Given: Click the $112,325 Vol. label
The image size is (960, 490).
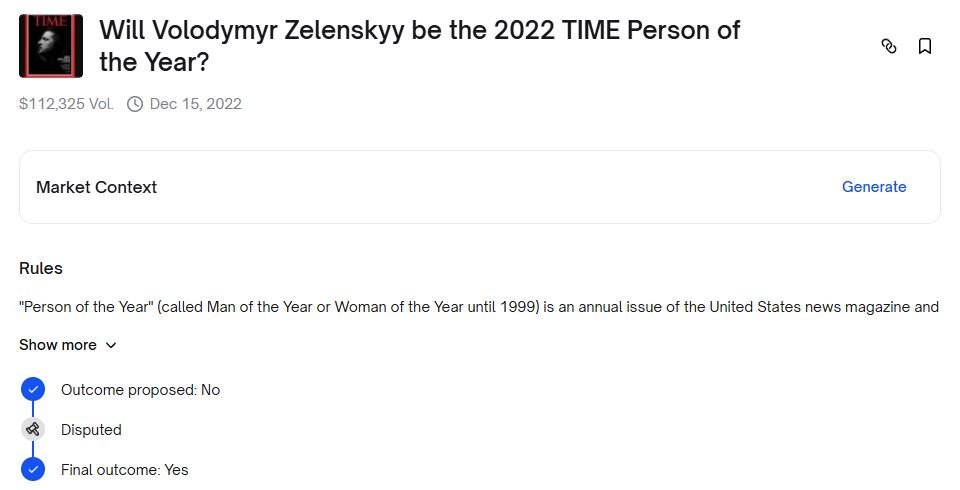Looking at the screenshot, I should tap(66, 104).
